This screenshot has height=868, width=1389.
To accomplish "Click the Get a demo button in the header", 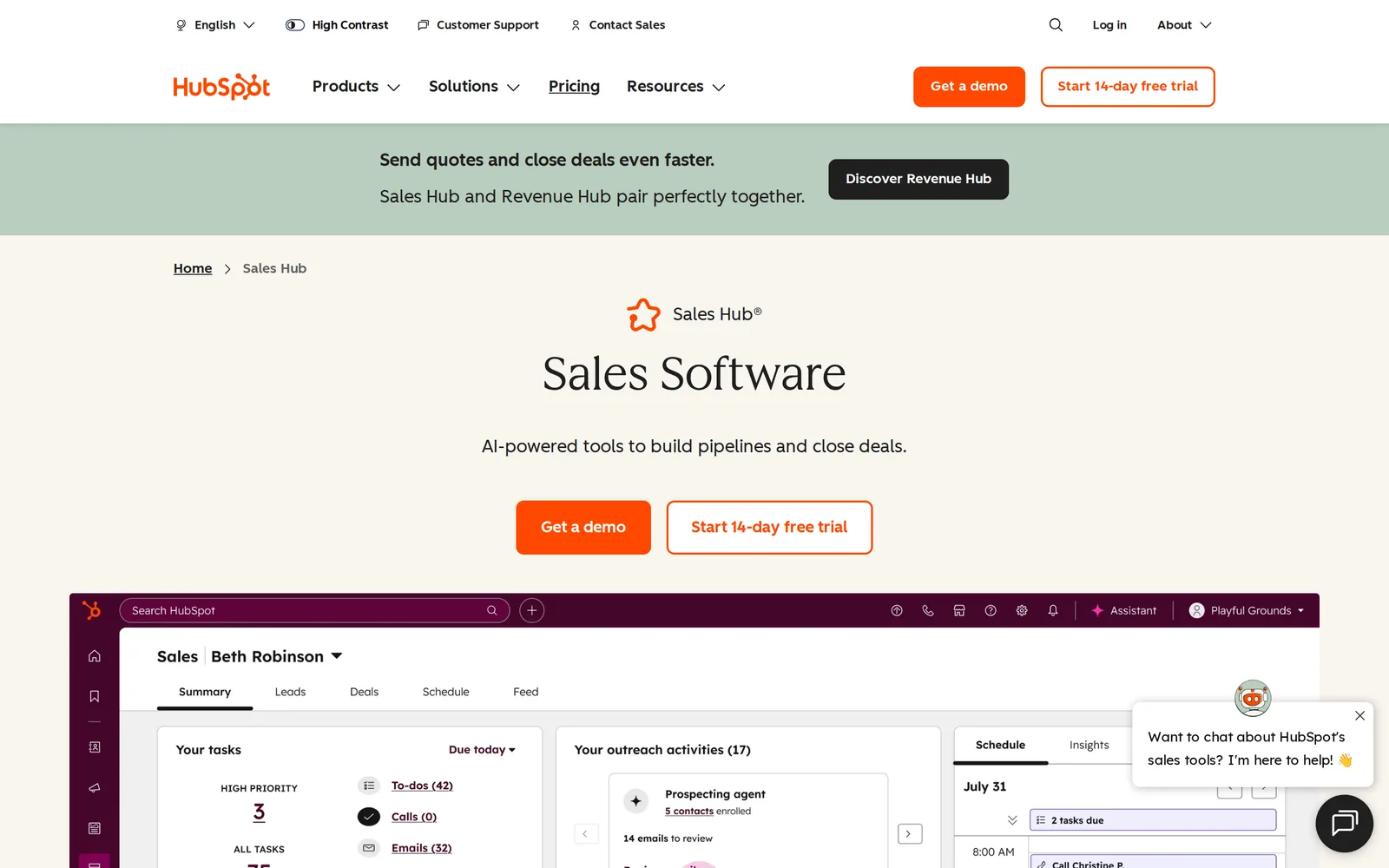I will click(x=969, y=86).
